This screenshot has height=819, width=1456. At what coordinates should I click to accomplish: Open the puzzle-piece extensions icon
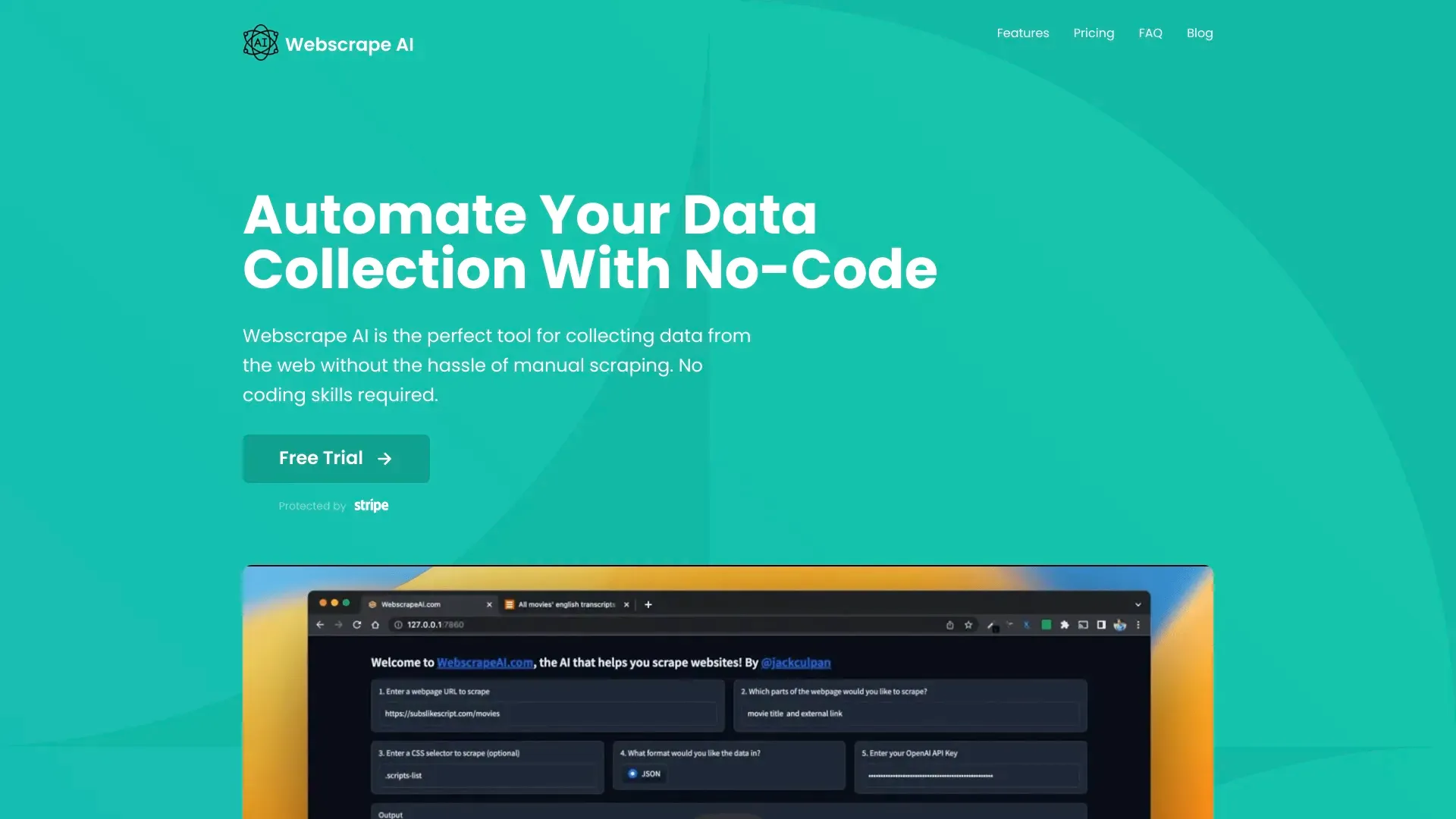(x=1065, y=625)
